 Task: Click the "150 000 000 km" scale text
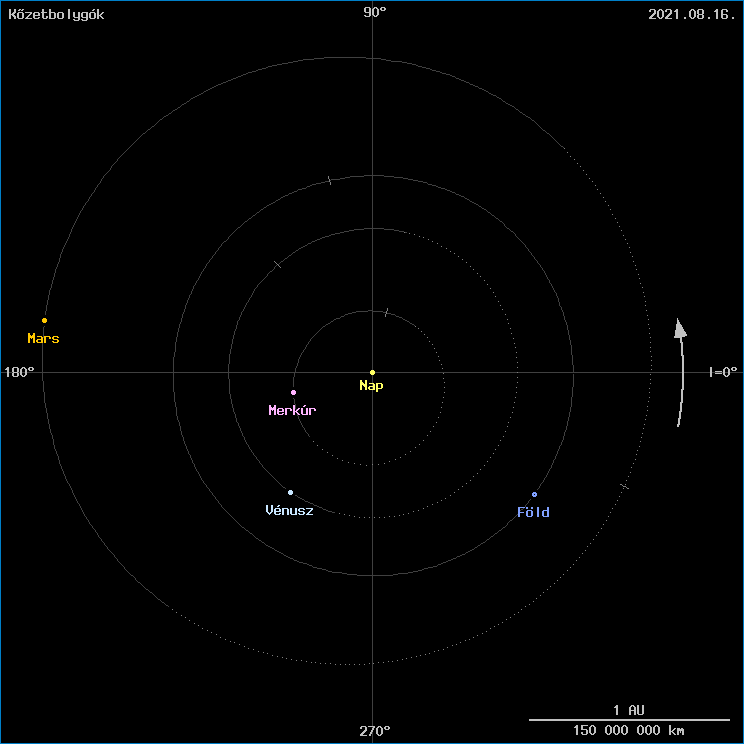tap(629, 730)
